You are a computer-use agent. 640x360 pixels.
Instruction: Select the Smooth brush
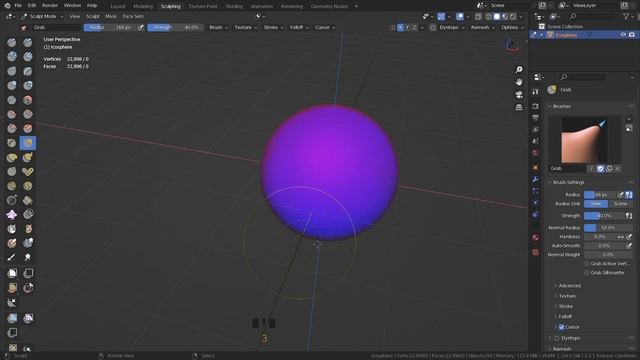28,100
